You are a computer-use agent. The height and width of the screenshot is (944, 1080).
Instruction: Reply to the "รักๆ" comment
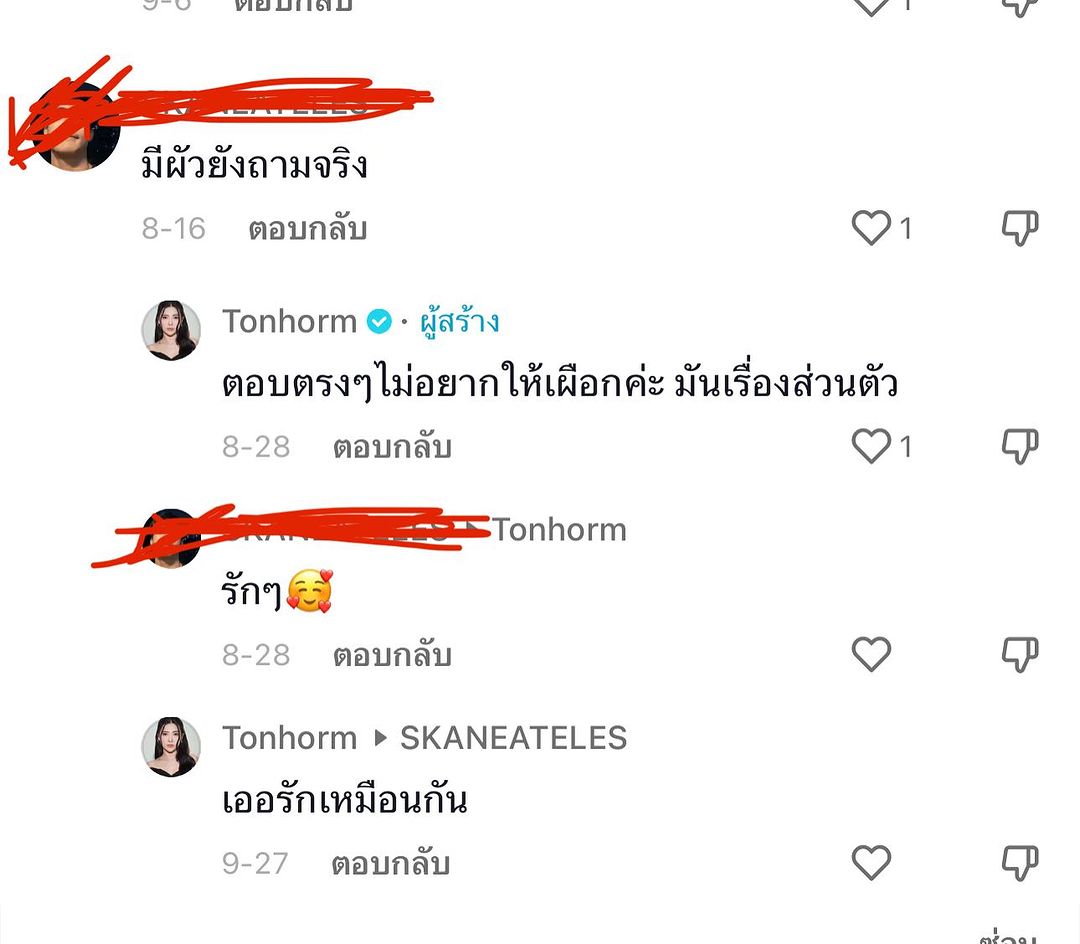pos(391,655)
